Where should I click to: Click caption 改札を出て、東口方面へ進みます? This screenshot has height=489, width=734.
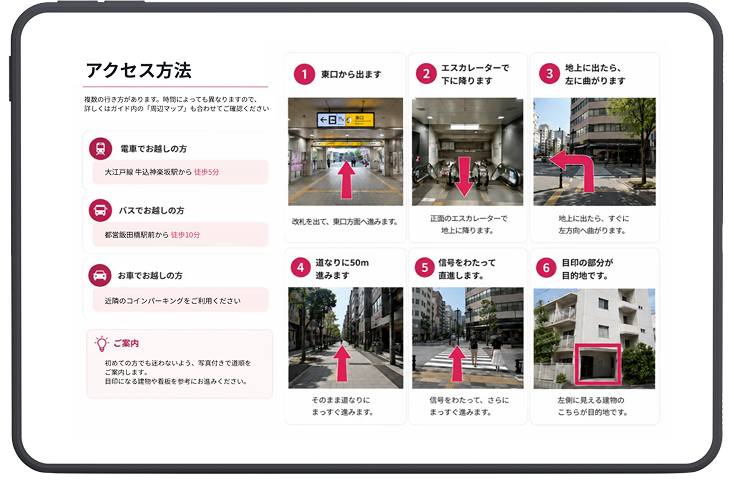pos(345,222)
